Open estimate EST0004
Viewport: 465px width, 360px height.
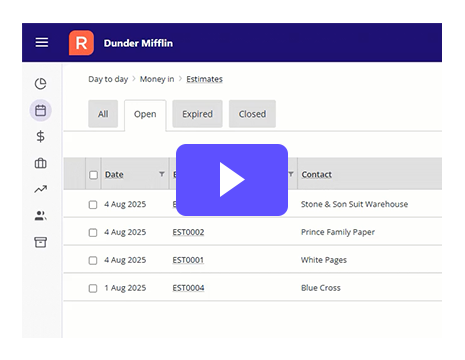pos(188,288)
